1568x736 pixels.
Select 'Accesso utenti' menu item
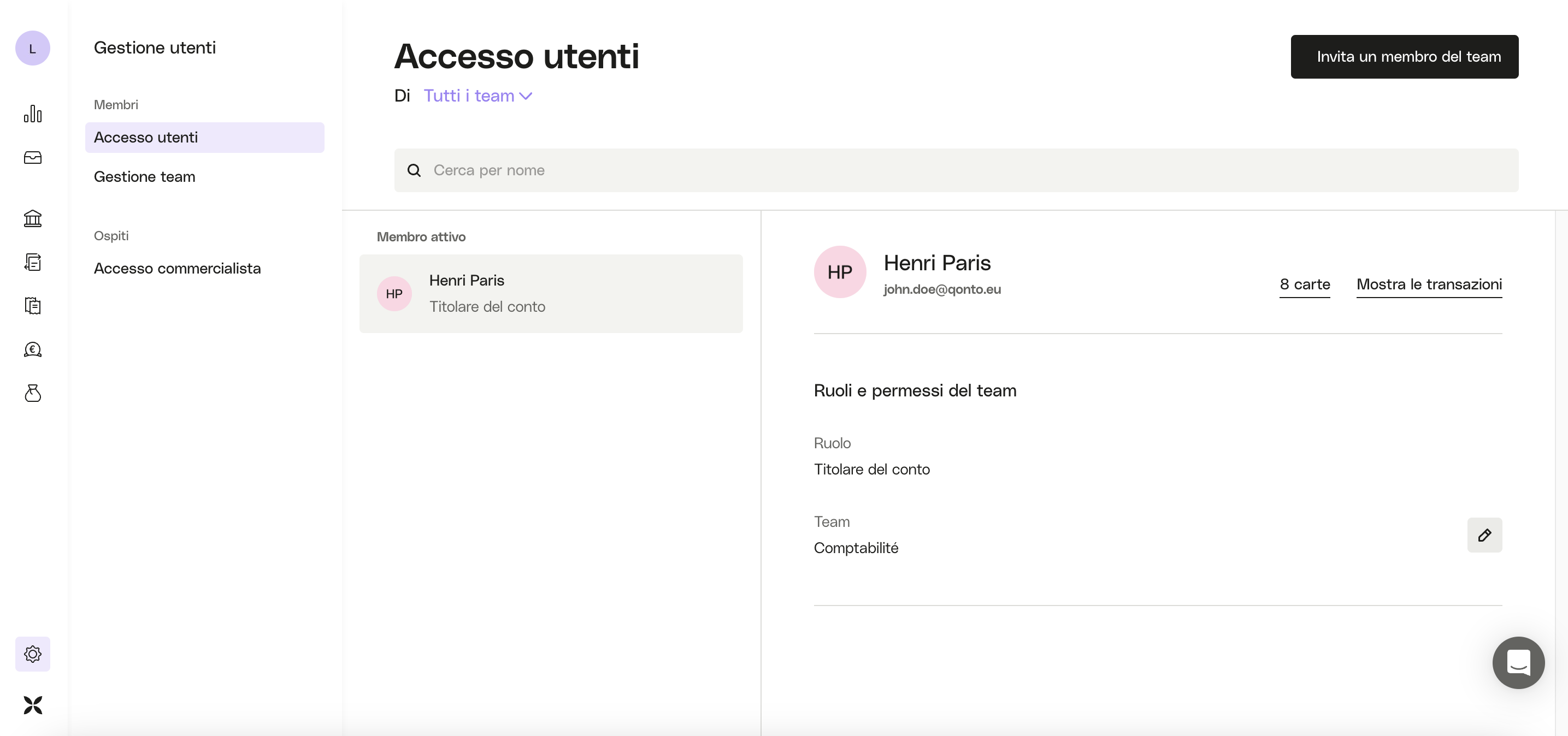[204, 138]
